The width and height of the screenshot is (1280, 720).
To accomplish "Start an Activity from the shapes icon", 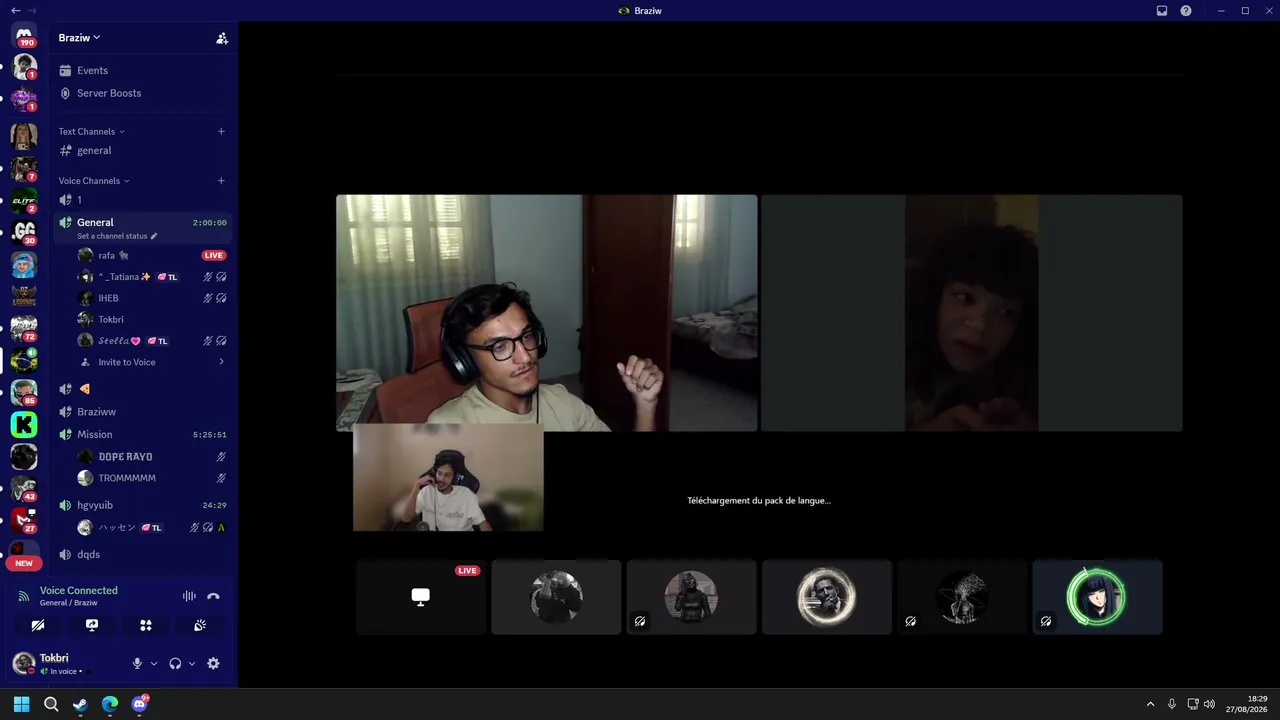I will coord(146,625).
